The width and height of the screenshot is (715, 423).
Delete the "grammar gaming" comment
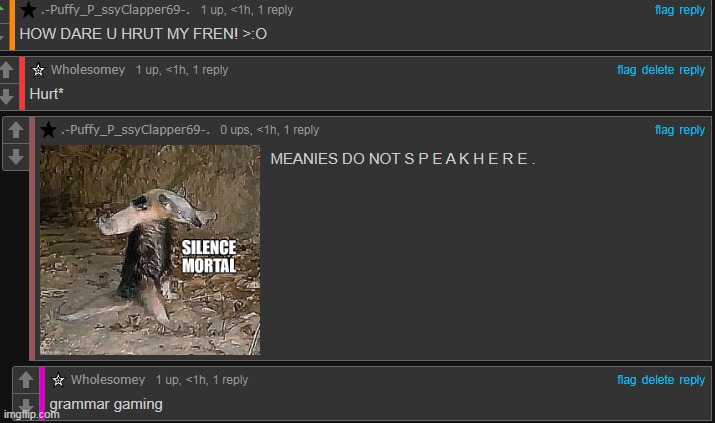[657, 380]
